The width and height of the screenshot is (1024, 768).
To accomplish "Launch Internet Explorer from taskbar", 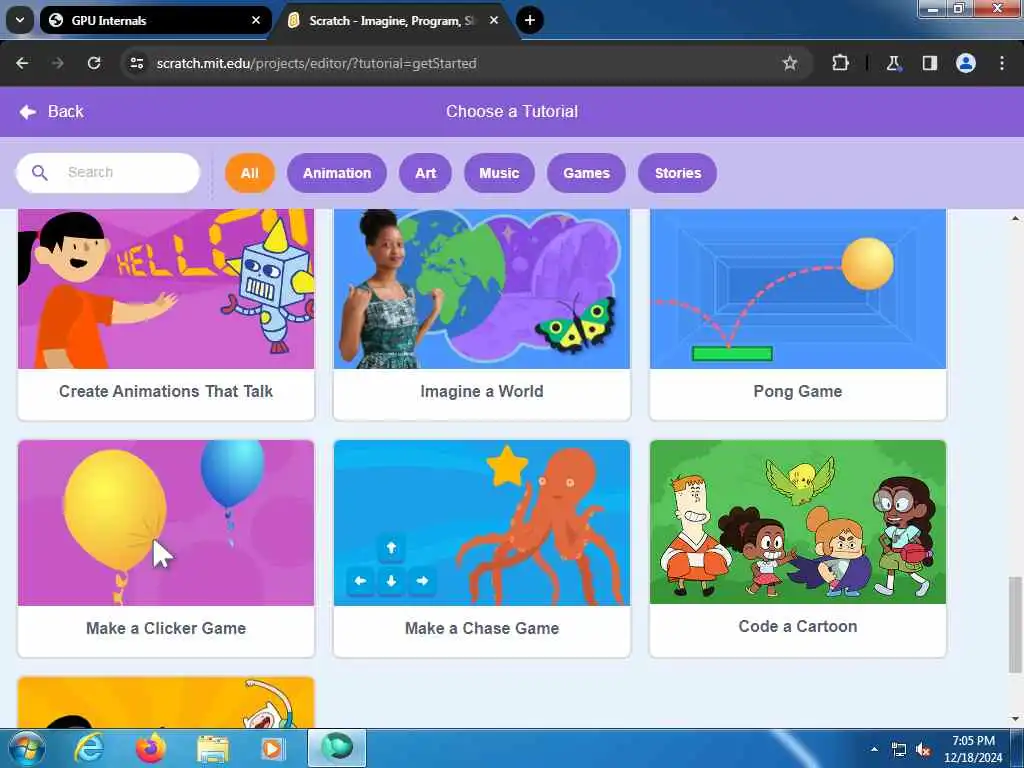I will (x=89, y=748).
